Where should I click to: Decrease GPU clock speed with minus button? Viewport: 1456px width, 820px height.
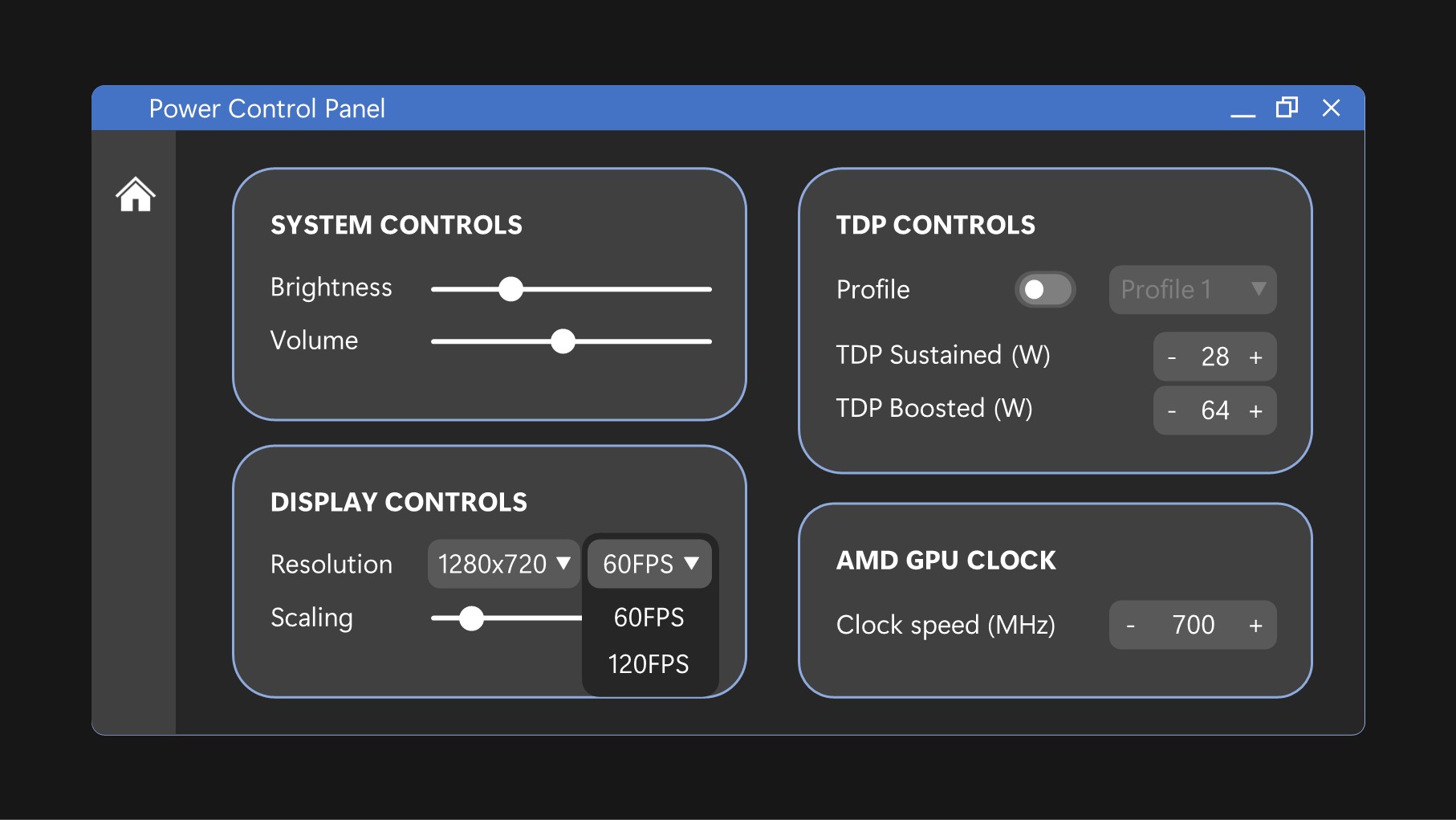point(1131,625)
